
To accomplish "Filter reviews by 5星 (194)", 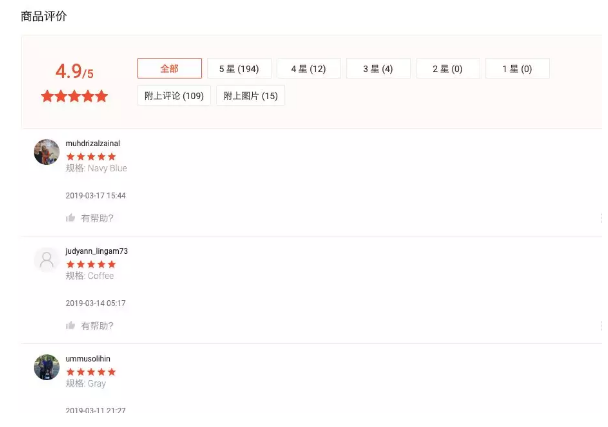I will click(x=239, y=69).
